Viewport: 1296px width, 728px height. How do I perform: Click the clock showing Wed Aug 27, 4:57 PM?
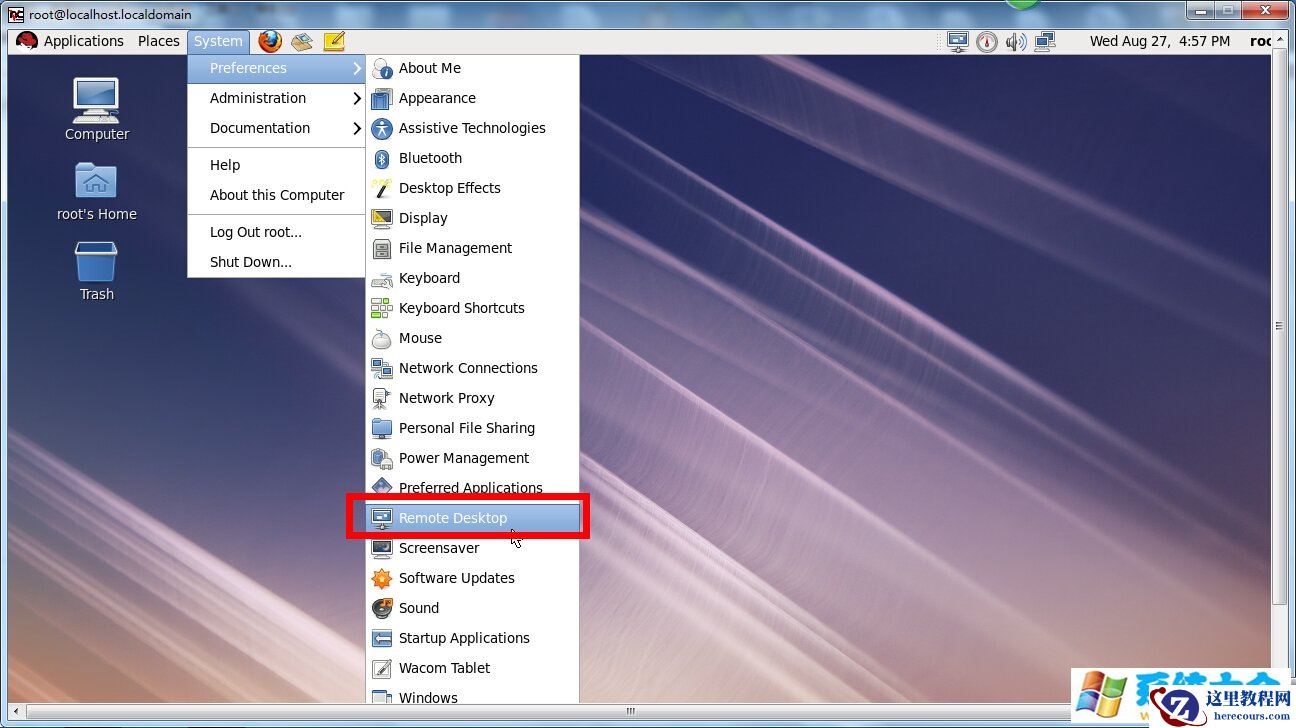pos(1160,41)
